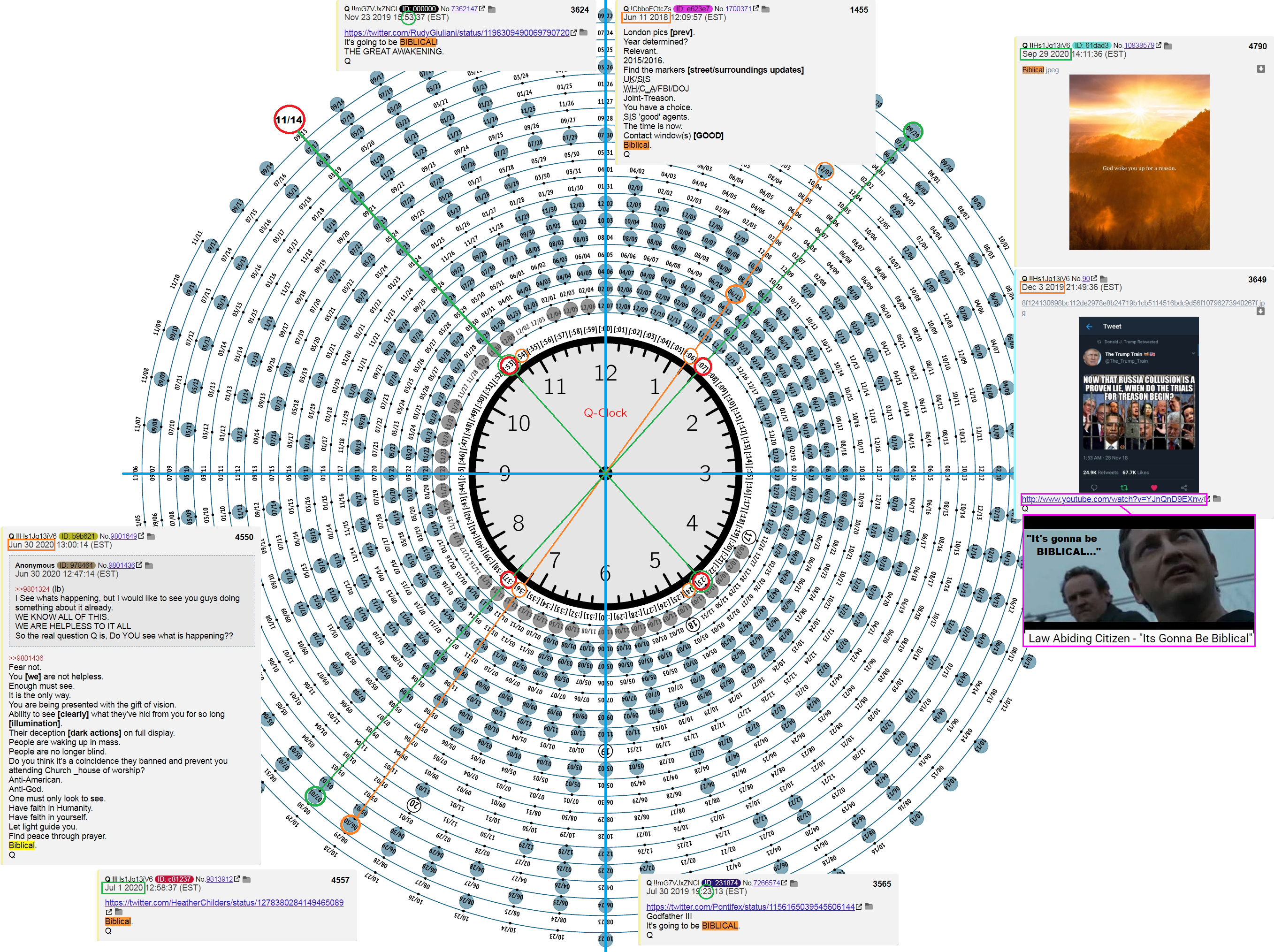Open long jpg filename link 8f124130698bc
The image size is (1274, 952).
[x=1143, y=306]
